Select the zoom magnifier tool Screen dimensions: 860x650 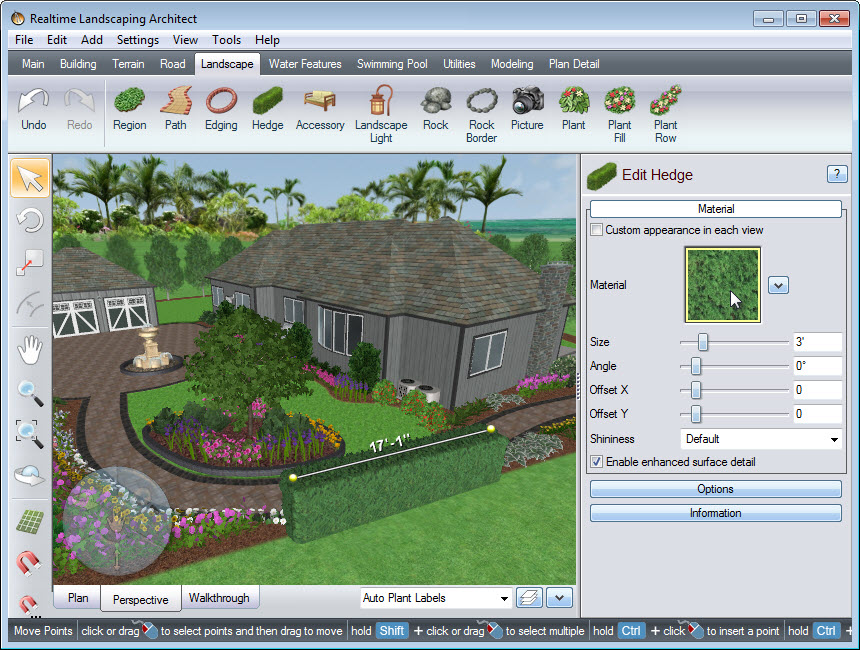click(30, 392)
